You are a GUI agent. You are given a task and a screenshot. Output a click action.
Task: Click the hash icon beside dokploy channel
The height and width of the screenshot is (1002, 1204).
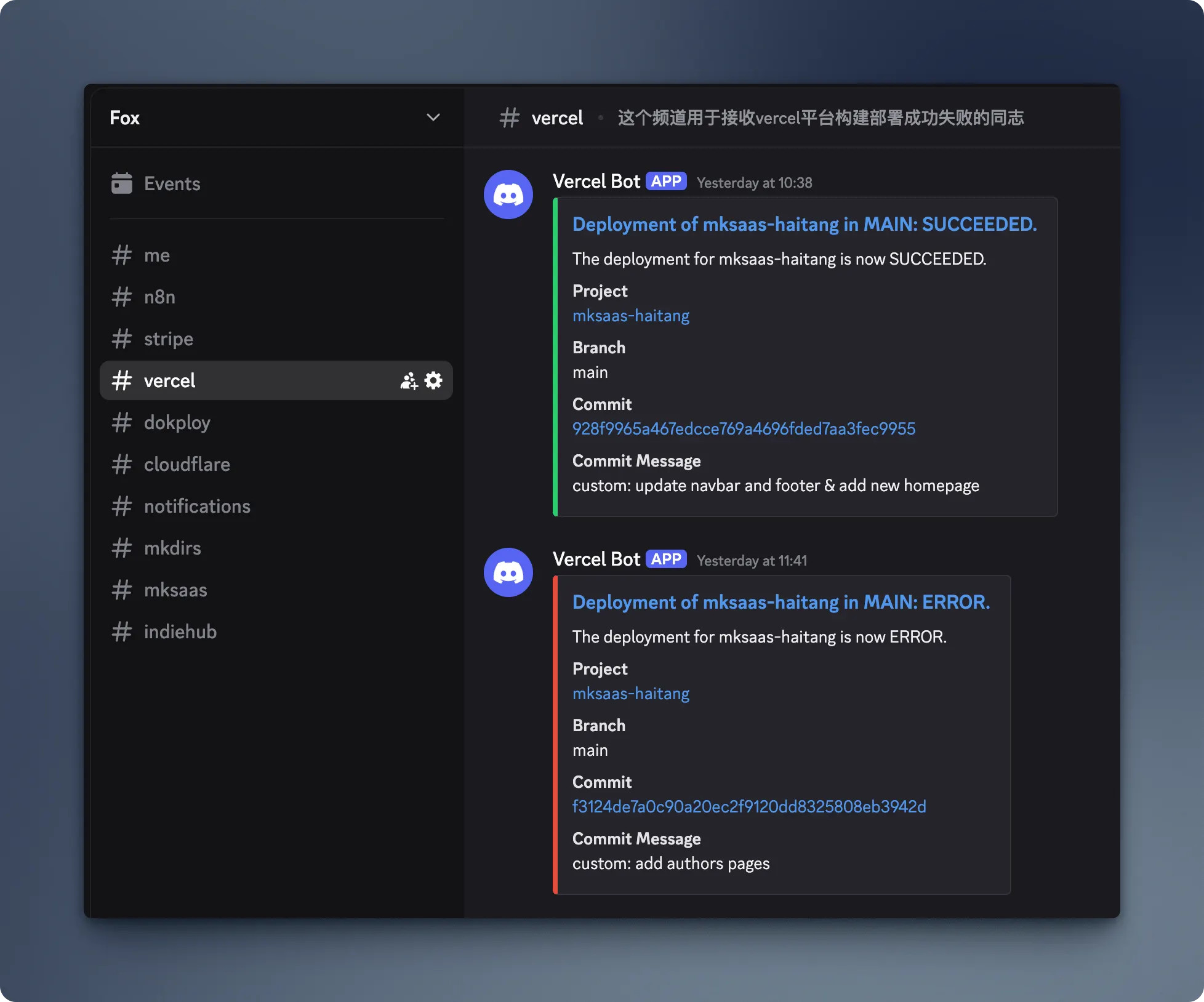[x=122, y=422]
